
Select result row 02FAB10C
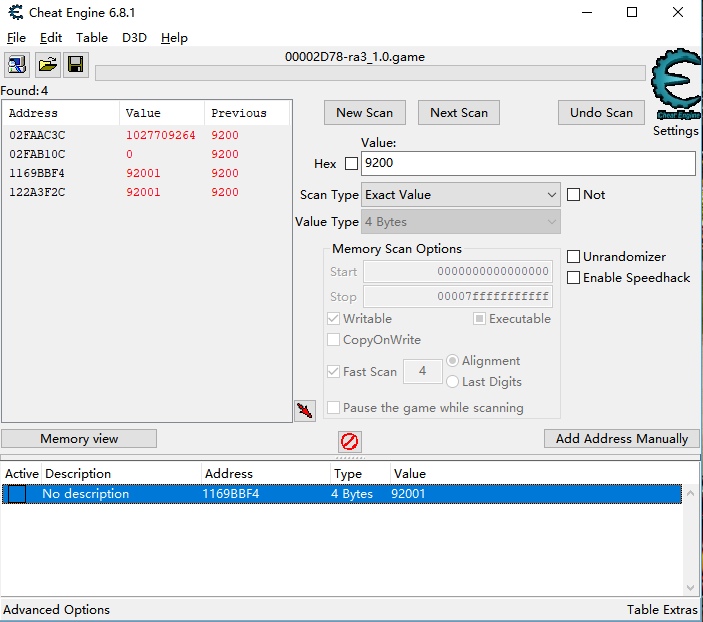click(x=146, y=154)
